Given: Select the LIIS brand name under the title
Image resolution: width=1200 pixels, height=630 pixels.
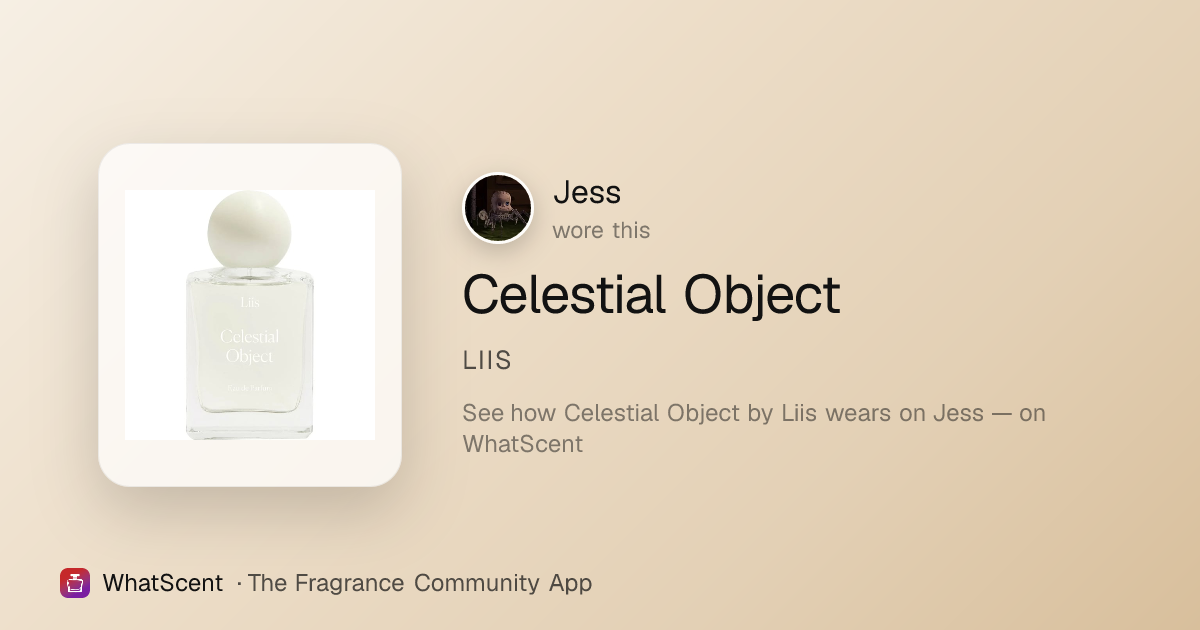Looking at the screenshot, I should click(487, 361).
